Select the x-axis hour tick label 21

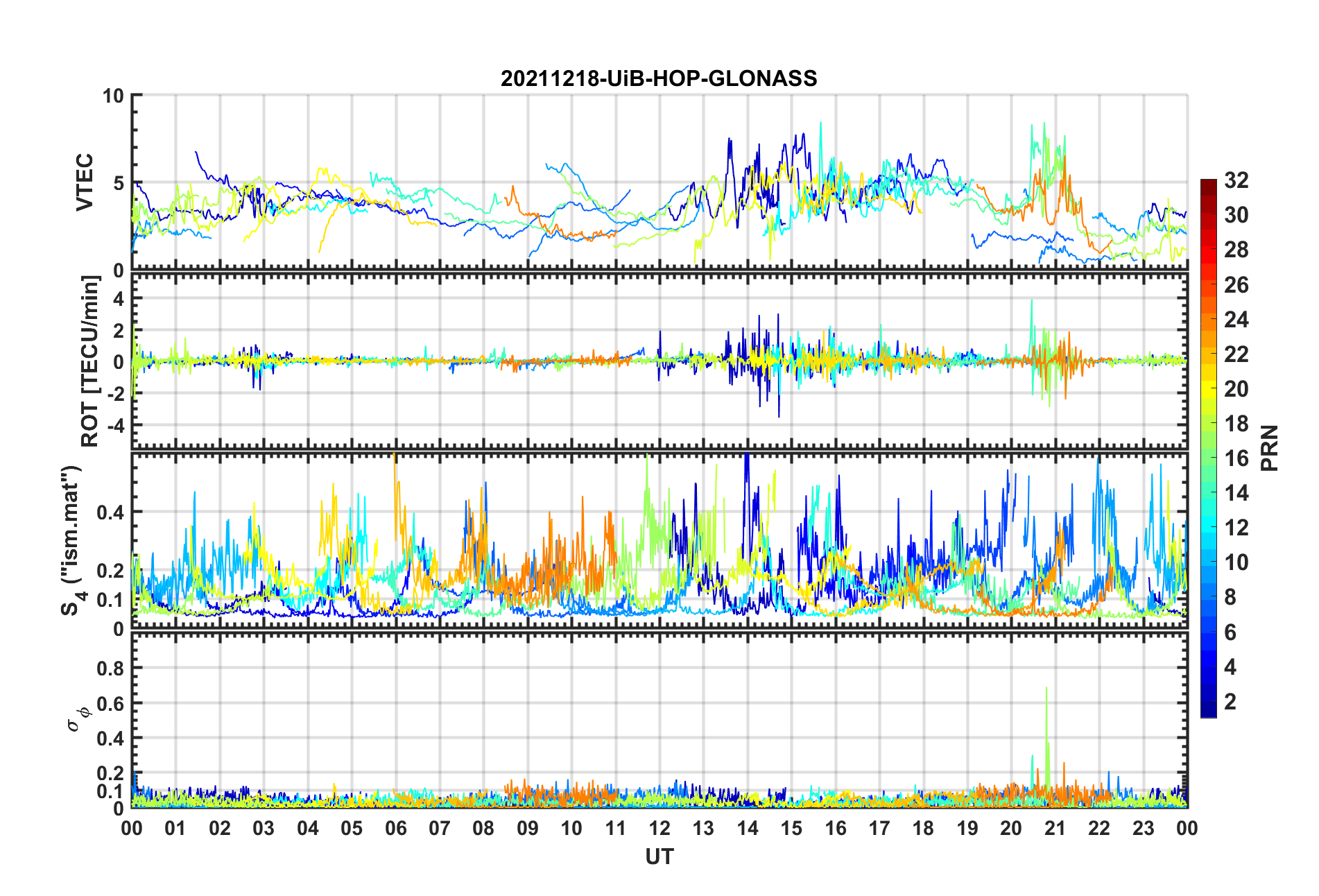tap(1055, 828)
